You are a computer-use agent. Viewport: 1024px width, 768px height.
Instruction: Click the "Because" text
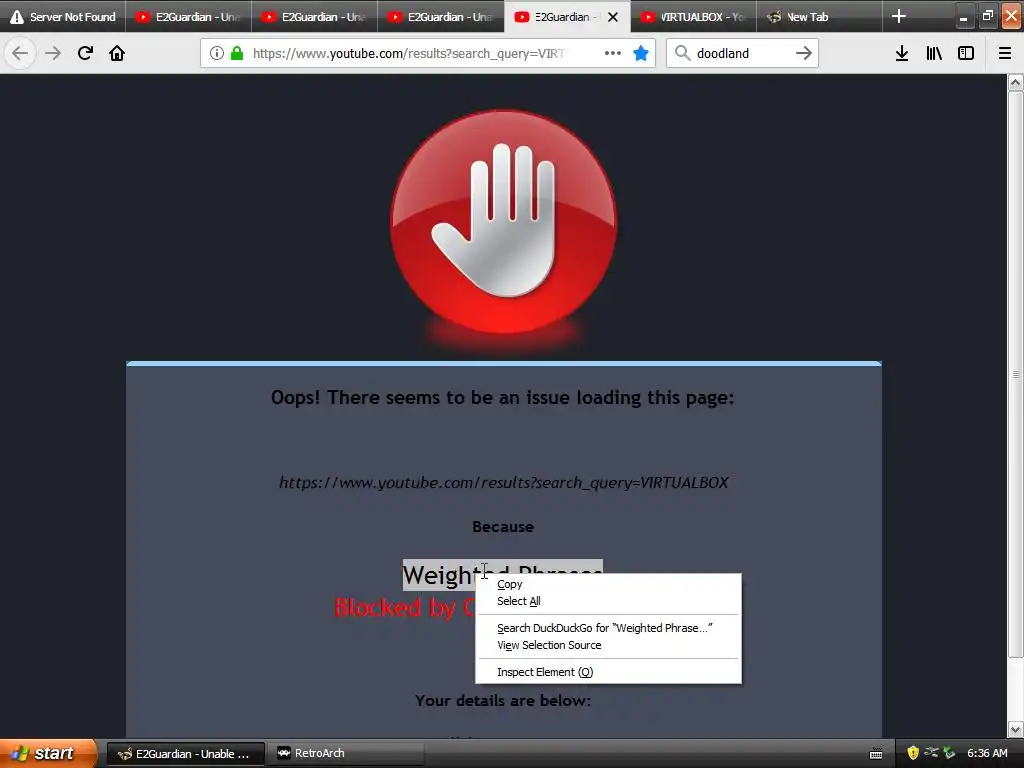[x=503, y=526]
